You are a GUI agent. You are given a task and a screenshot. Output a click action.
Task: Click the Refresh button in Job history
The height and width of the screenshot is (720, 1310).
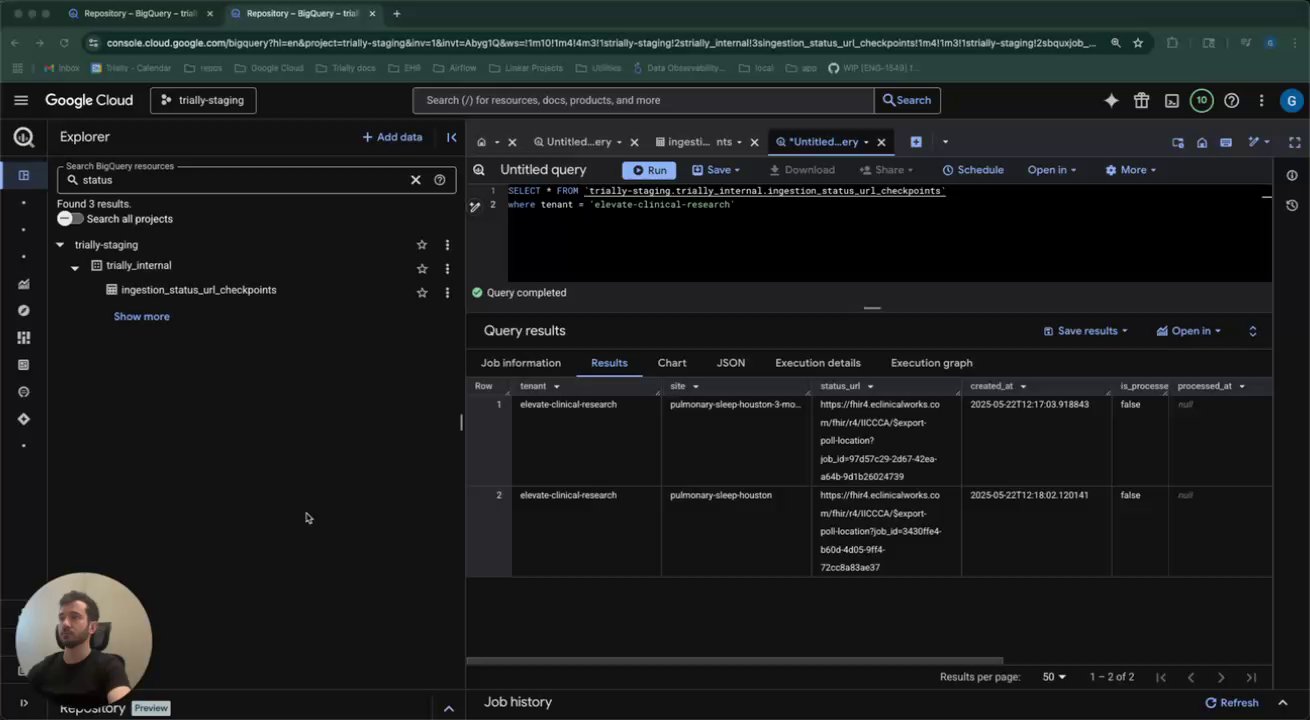pyautogui.click(x=1232, y=703)
